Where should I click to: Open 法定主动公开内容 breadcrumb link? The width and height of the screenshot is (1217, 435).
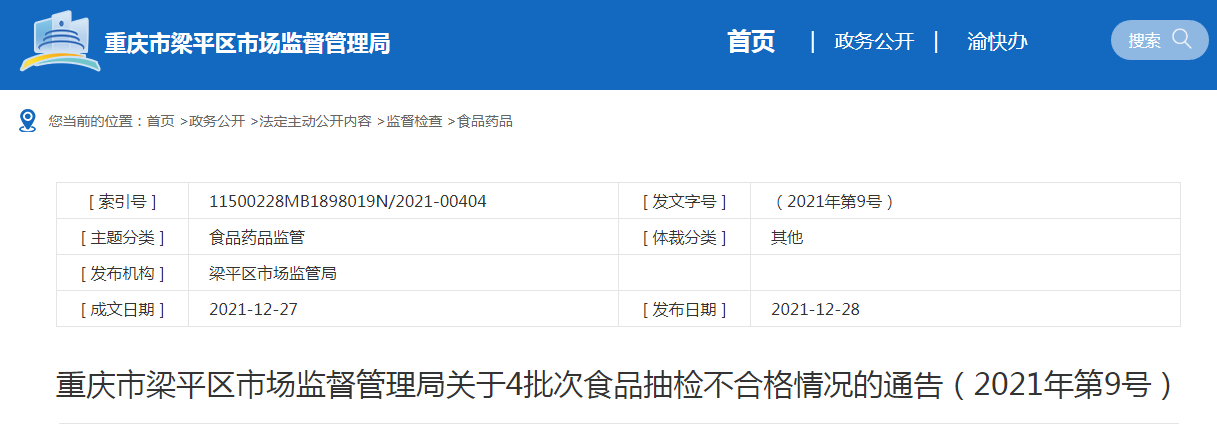click(315, 121)
